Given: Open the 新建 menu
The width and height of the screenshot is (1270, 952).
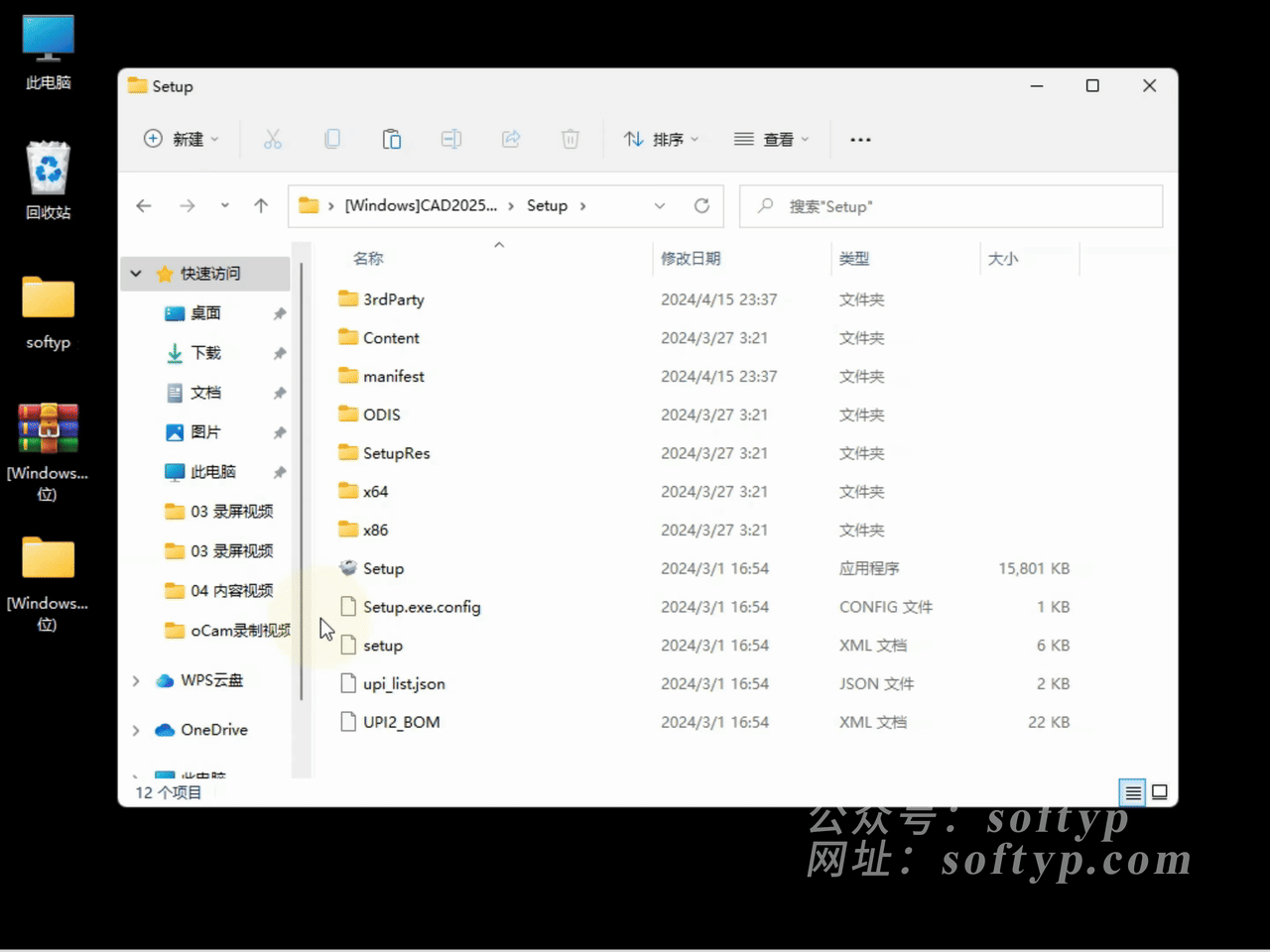Looking at the screenshot, I should coord(183,139).
